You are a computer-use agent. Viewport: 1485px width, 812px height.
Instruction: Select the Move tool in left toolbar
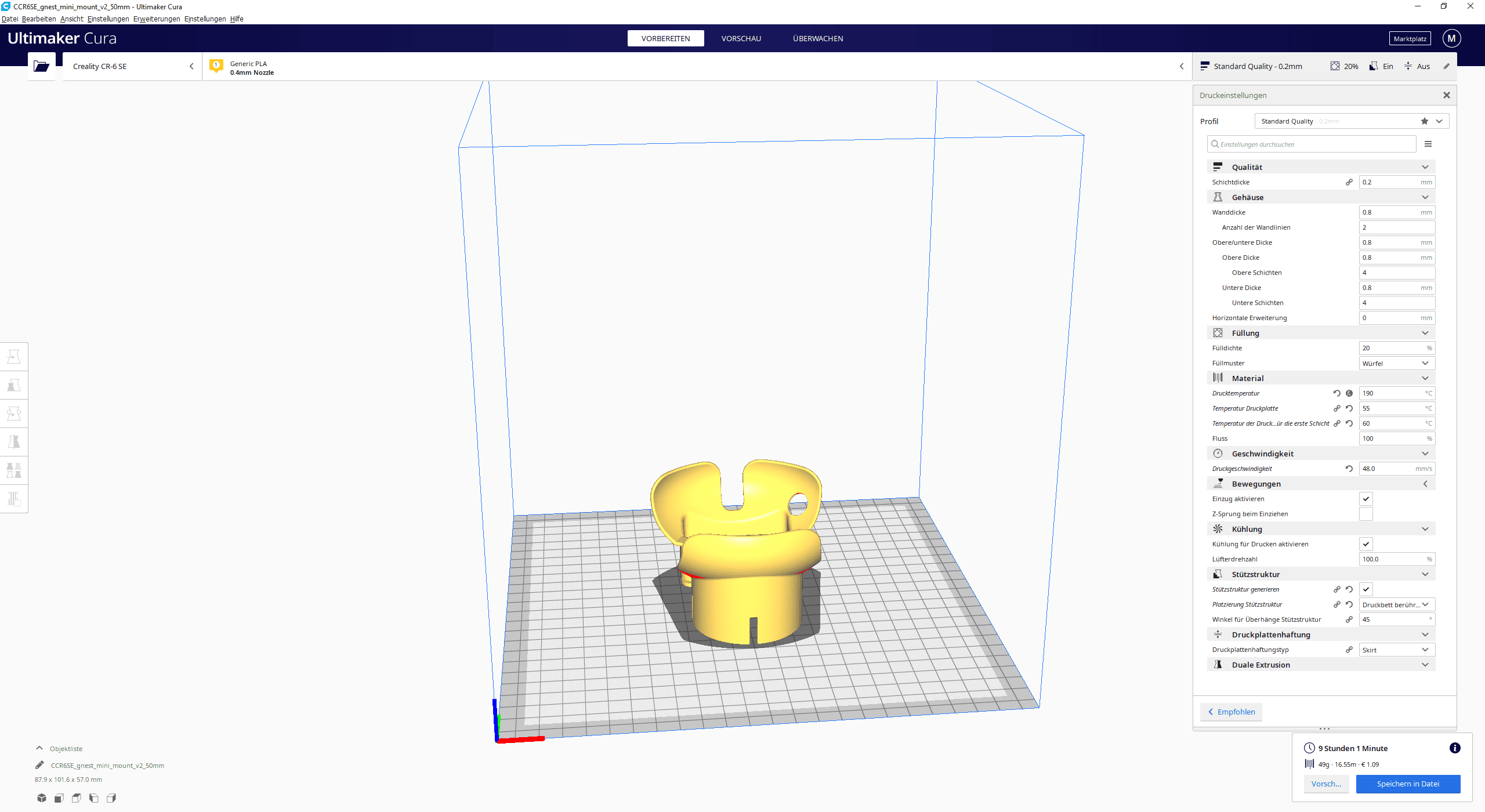(x=14, y=357)
